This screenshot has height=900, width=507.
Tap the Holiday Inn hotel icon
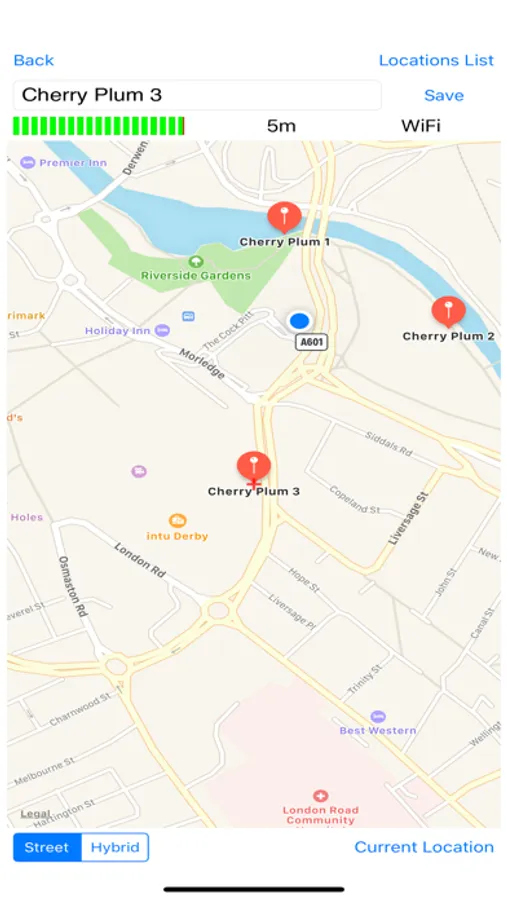click(x=163, y=330)
